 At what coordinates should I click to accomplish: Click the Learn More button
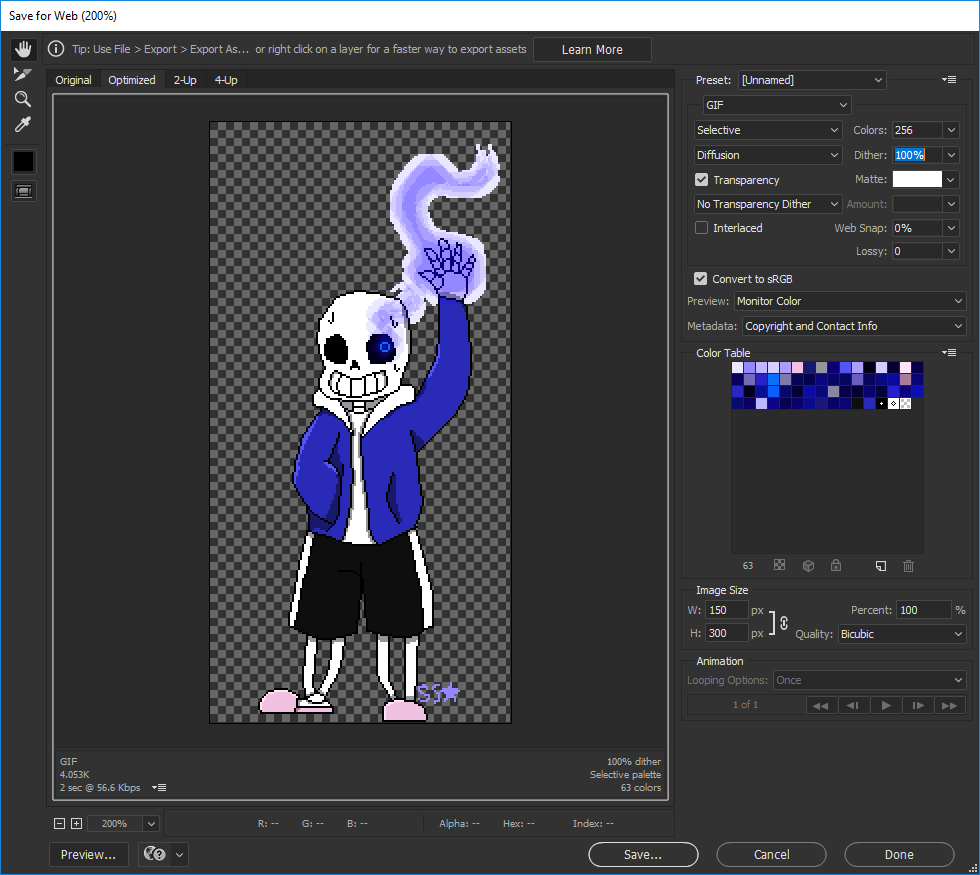[592, 49]
